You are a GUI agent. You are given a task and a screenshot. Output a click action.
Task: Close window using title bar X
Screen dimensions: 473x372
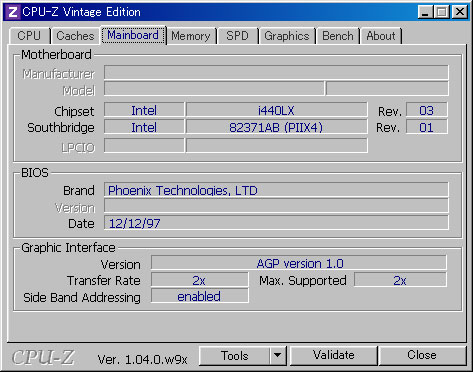[x=460, y=12]
